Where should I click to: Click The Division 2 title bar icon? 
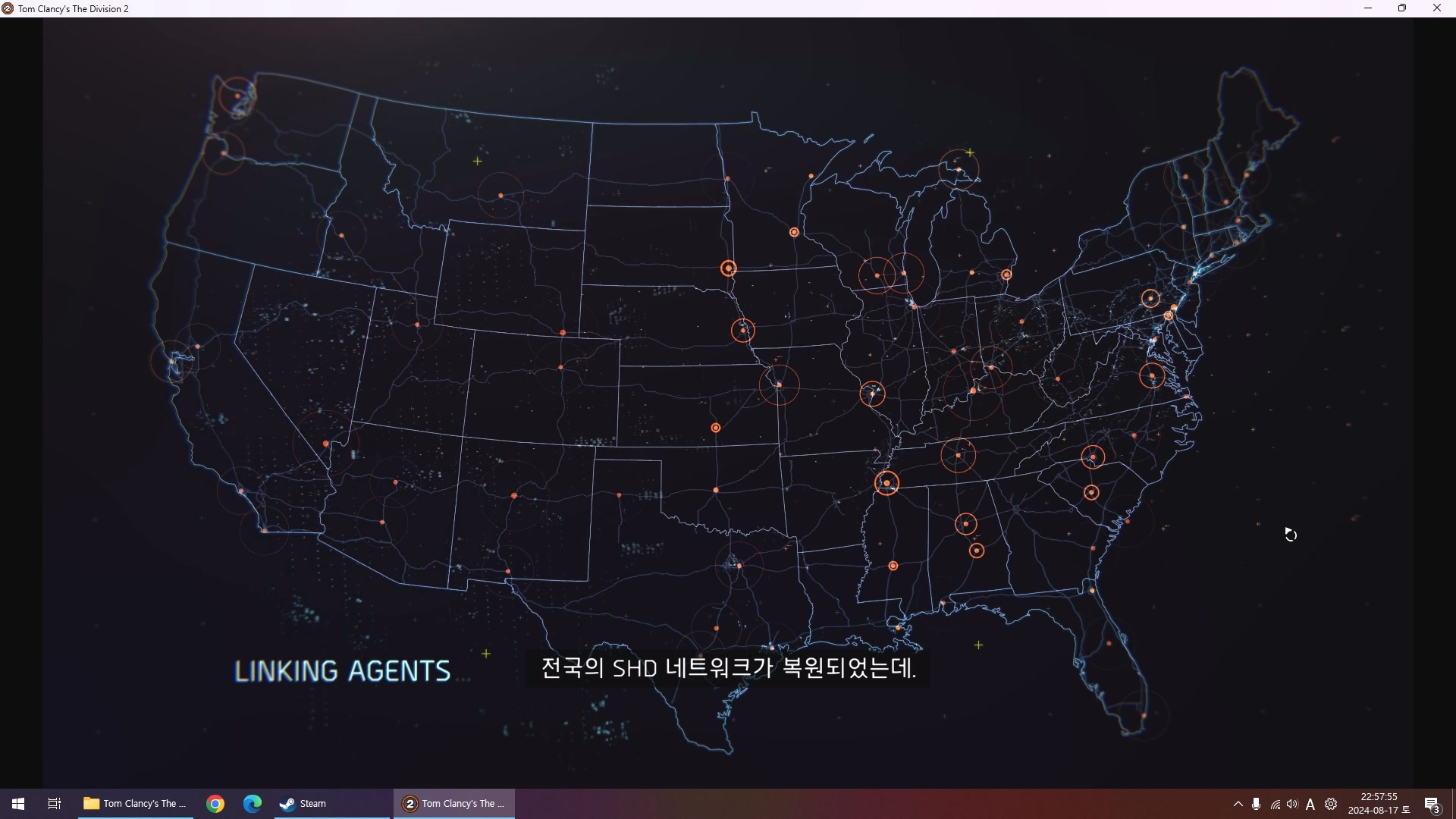click(8, 8)
